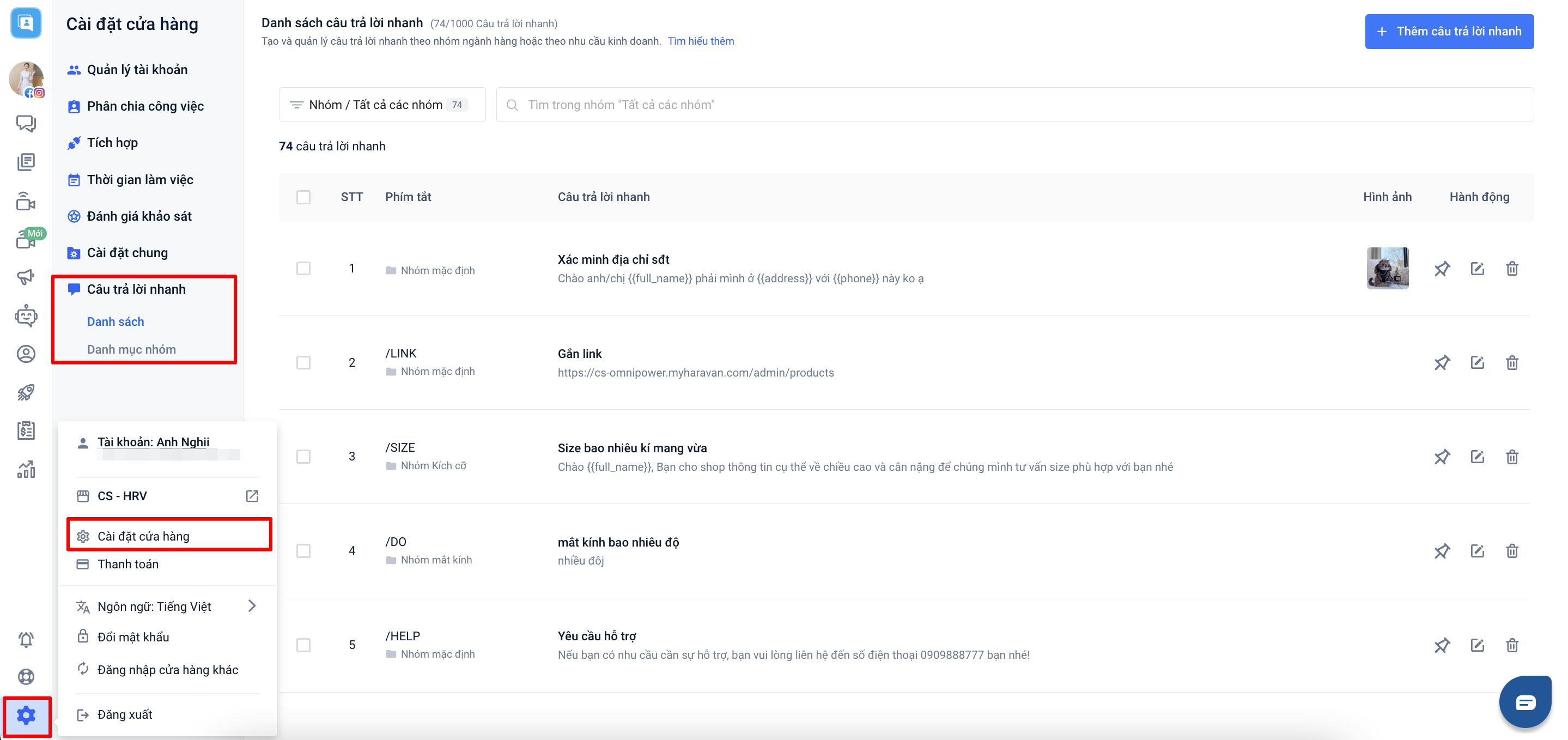This screenshot has width=1568, height=740.
Task: Click the search field 'Tìm trong nhóm'
Action: (1013, 105)
